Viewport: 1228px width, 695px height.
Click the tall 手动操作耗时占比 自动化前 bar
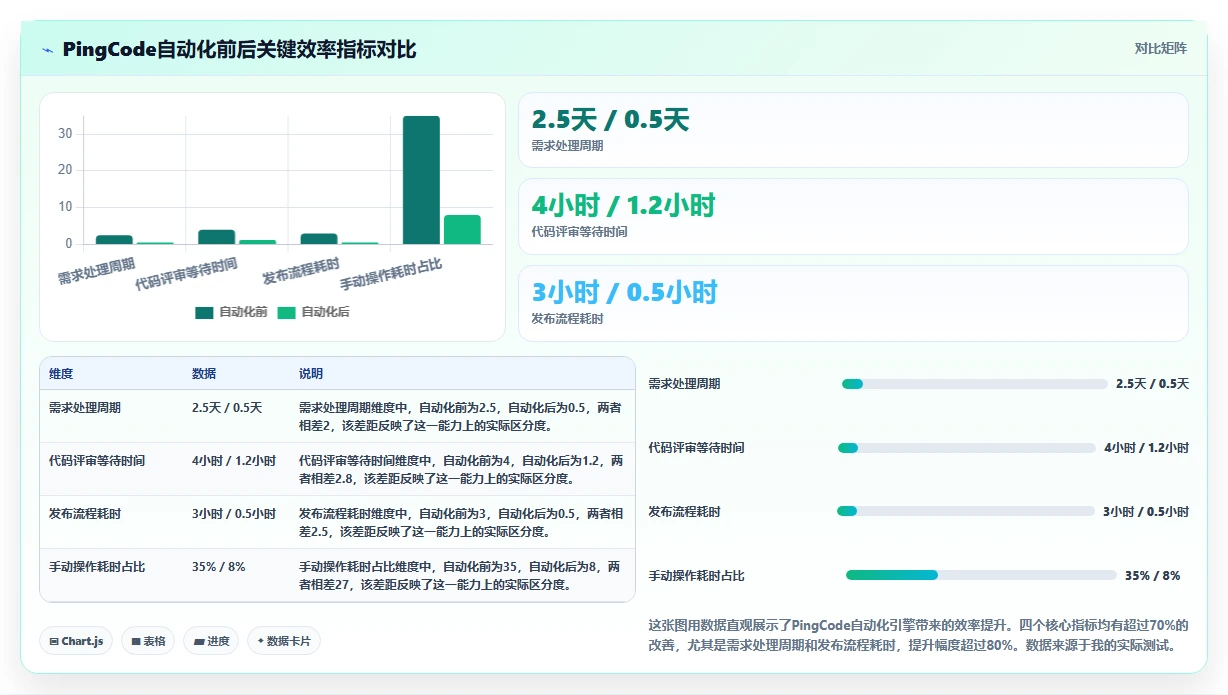421,180
